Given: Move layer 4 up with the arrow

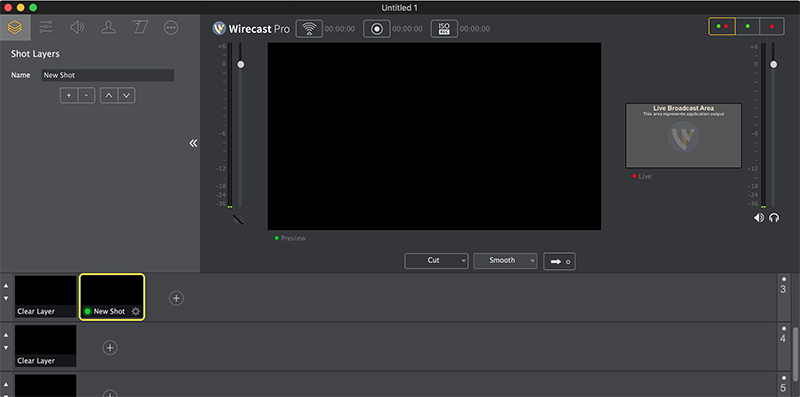Looking at the screenshot, I should tap(6, 335).
